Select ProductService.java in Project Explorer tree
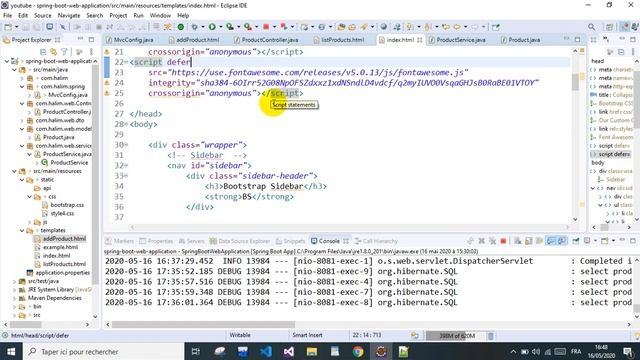The image size is (640, 360). [x=67, y=154]
